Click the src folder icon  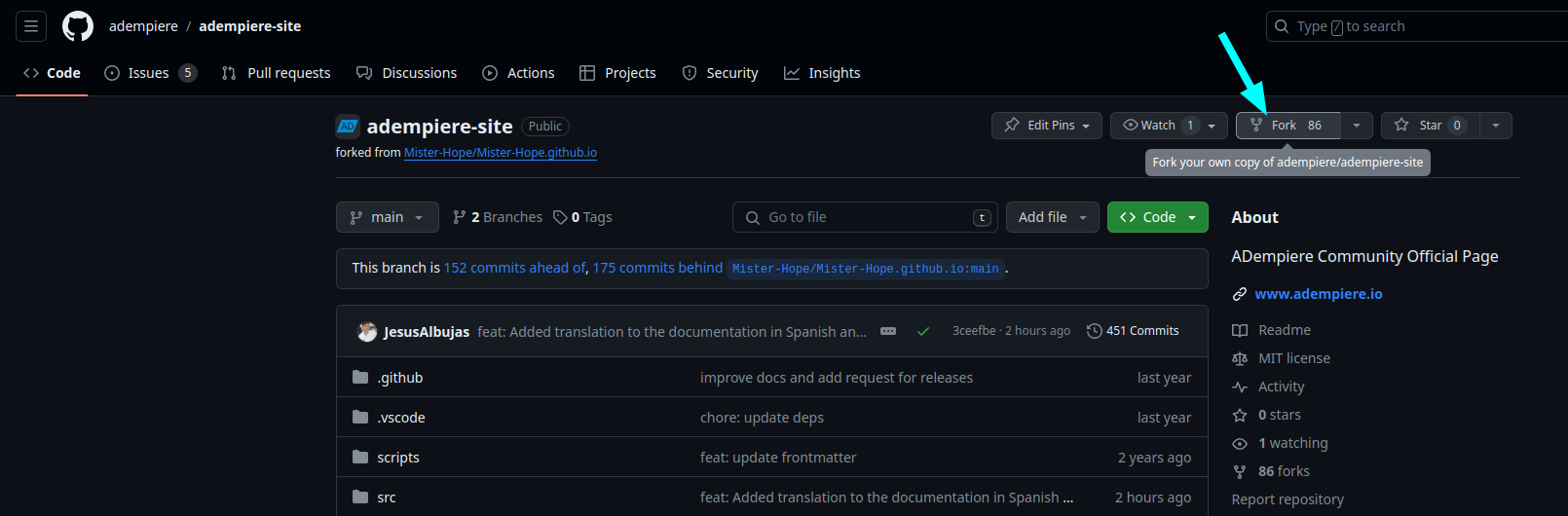[x=360, y=497]
